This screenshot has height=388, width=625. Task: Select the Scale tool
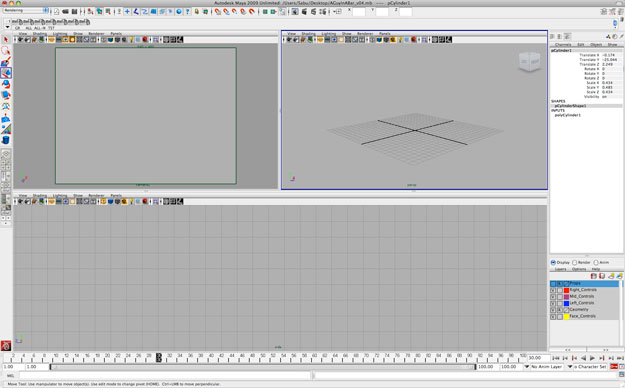coord(6,95)
